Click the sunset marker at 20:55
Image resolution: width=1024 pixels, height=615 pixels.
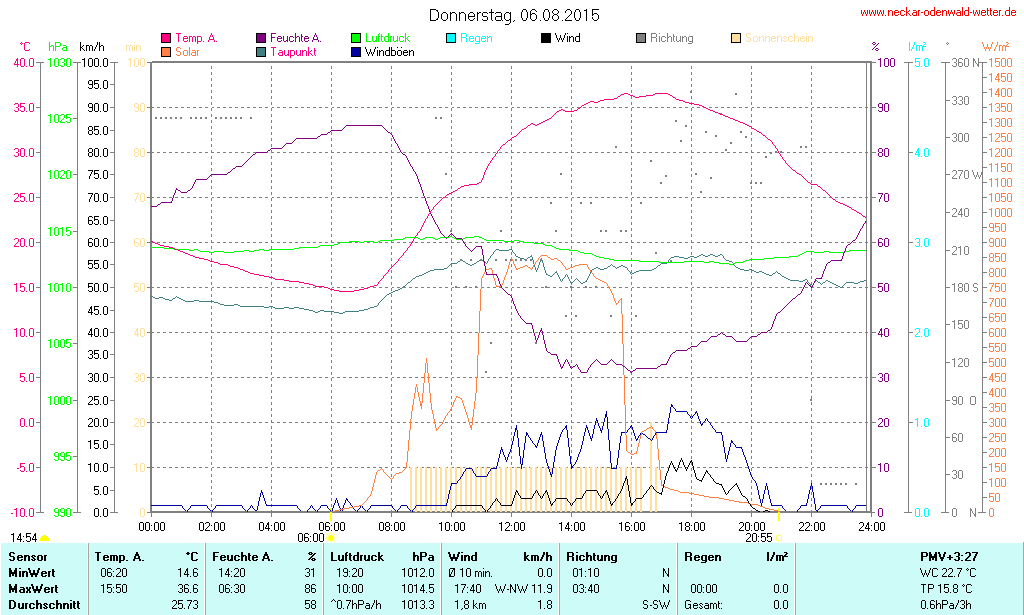point(779,538)
